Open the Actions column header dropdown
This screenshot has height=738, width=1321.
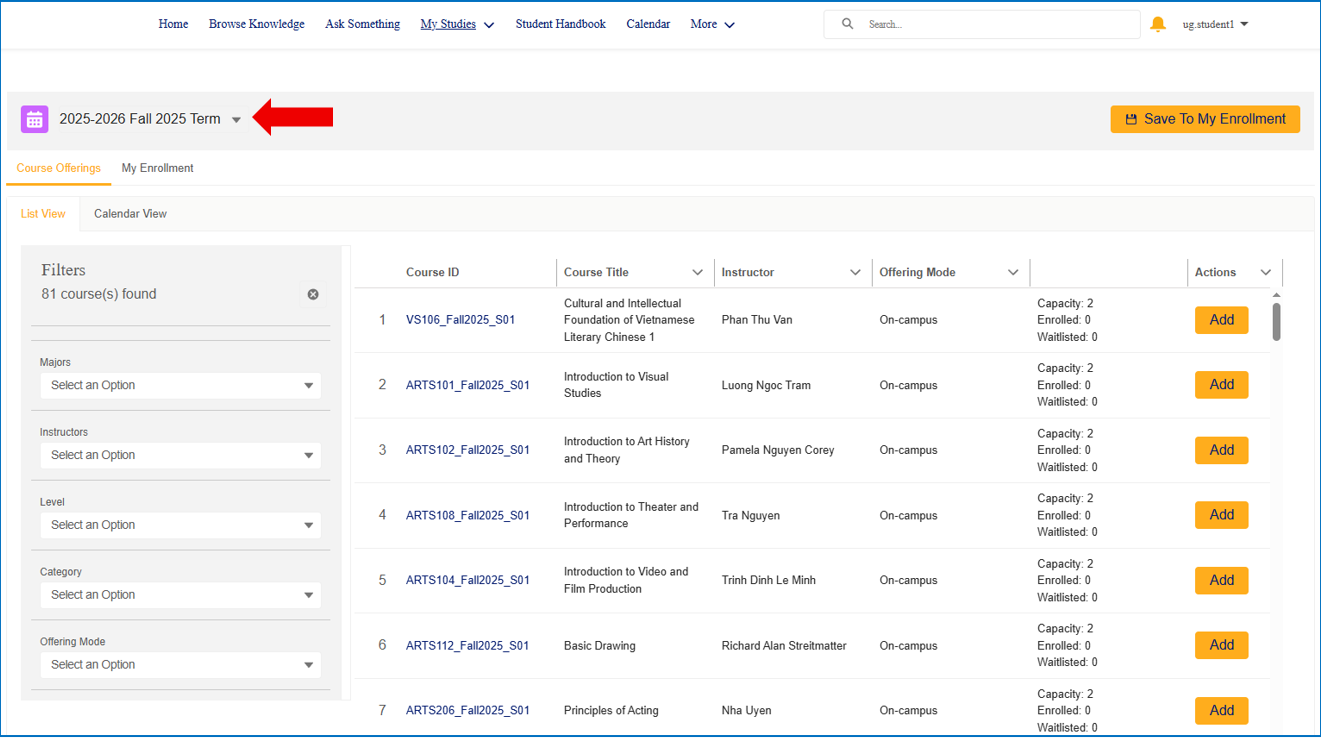(x=1265, y=272)
